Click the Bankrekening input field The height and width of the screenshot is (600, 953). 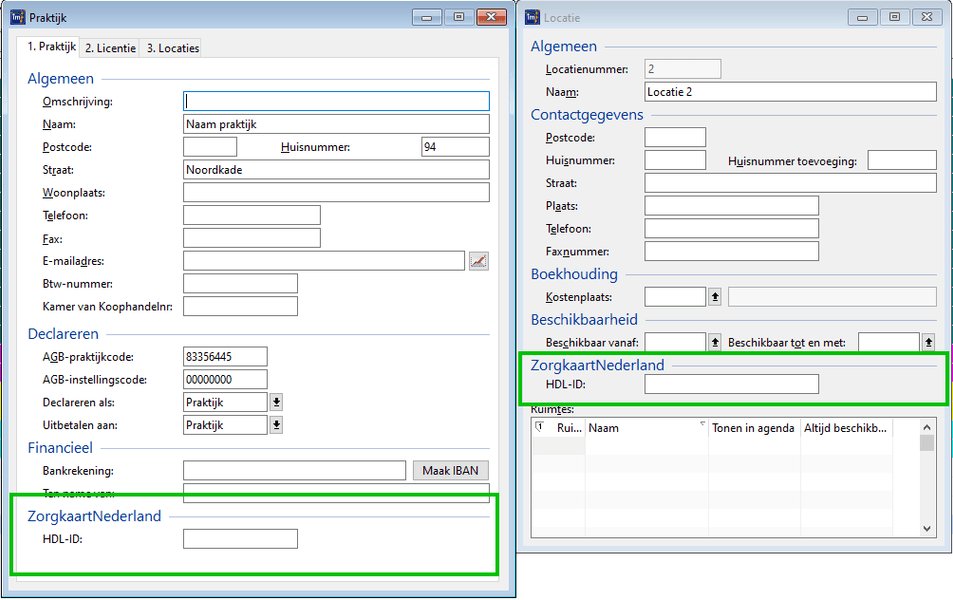(x=294, y=471)
